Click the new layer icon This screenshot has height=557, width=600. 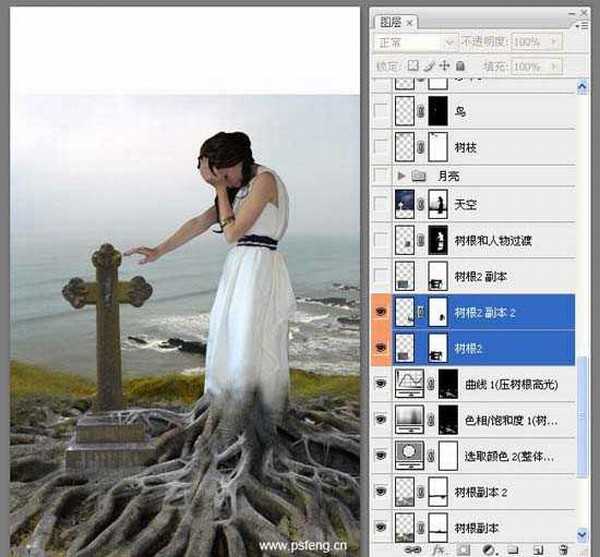click(537, 550)
